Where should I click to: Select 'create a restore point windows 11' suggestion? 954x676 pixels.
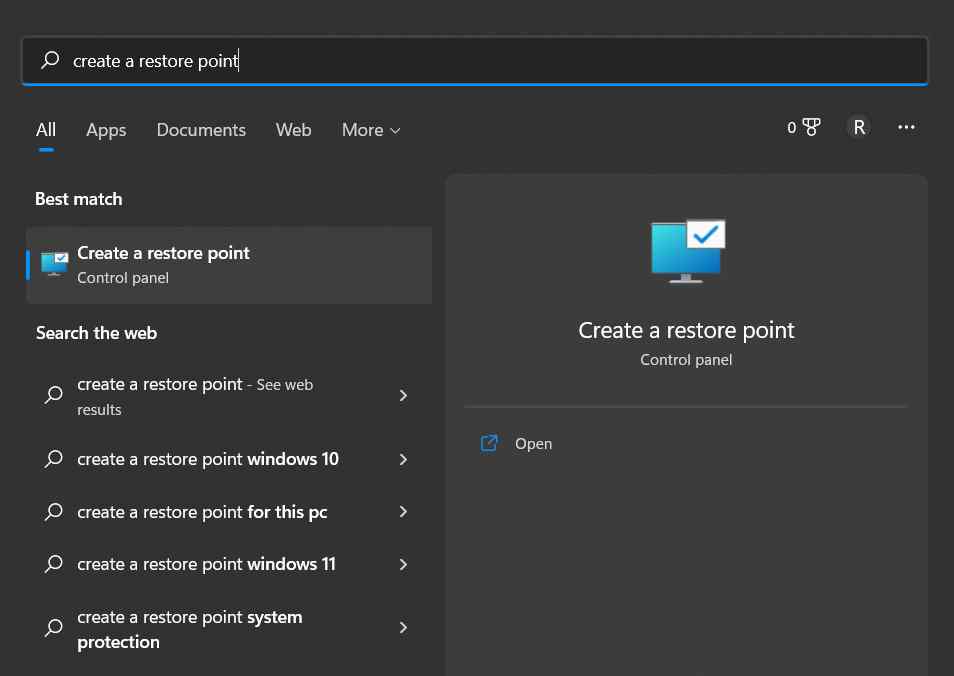click(x=229, y=564)
